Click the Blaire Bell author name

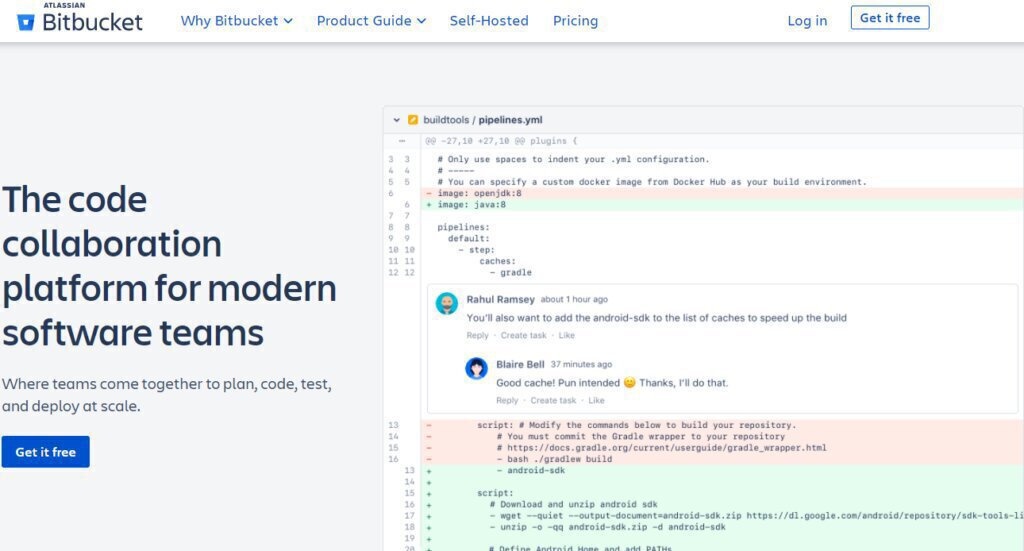[520, 364]
